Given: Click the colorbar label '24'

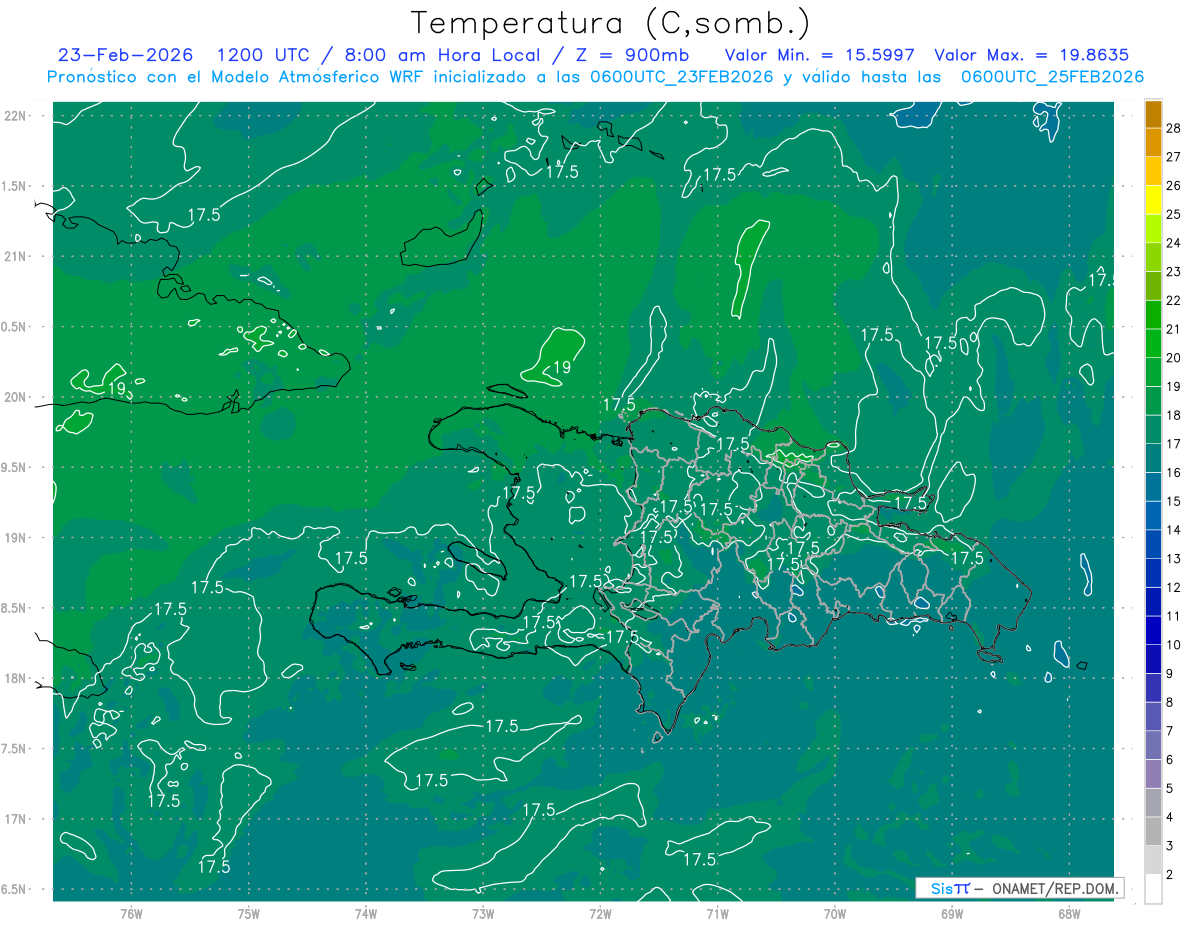Looking at the screenshot, I should 1173,243.
